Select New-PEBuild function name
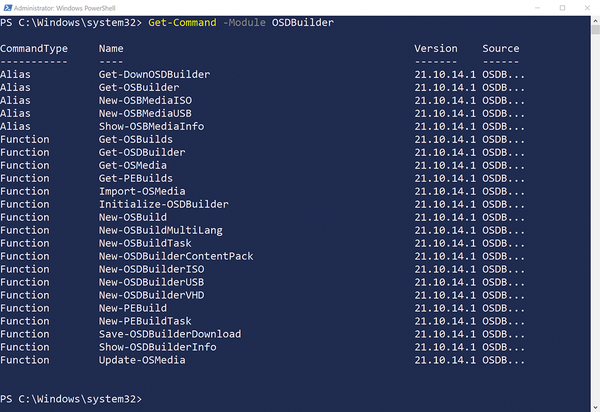The width and height of the screenshot is (600, 412). (x=133, y=308)
